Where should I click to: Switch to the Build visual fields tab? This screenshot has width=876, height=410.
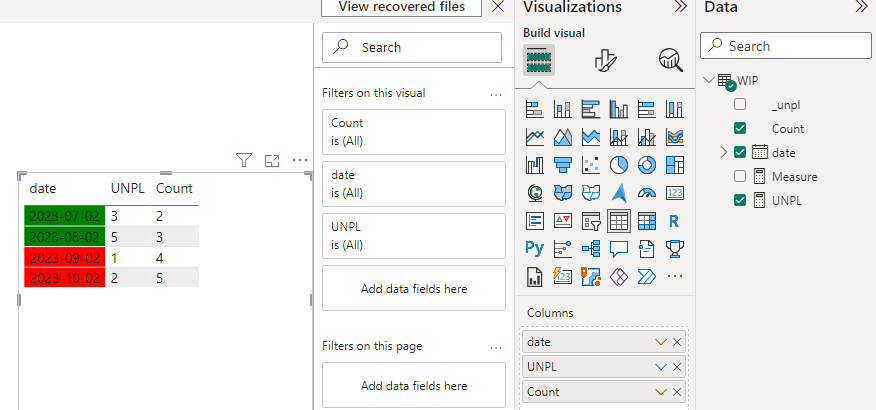539,60
